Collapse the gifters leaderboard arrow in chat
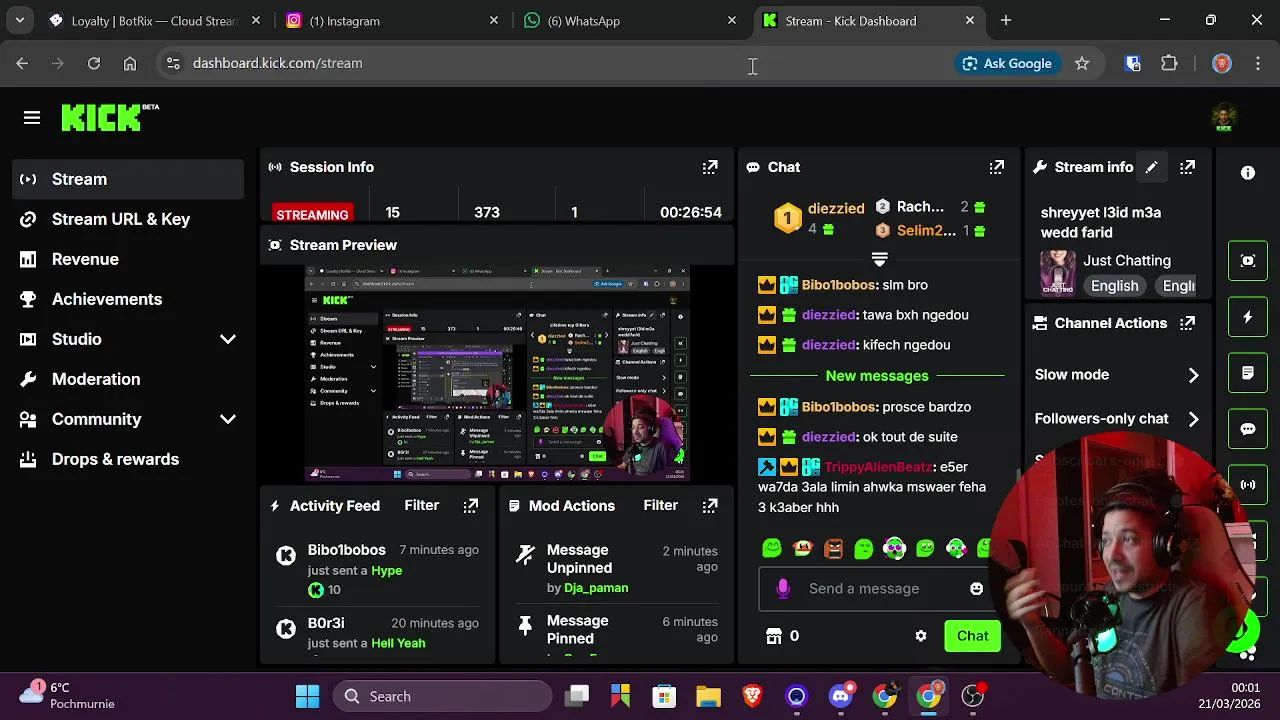Image resolution: width=1280 pixels, height=720 pixels. click(879, 259)
